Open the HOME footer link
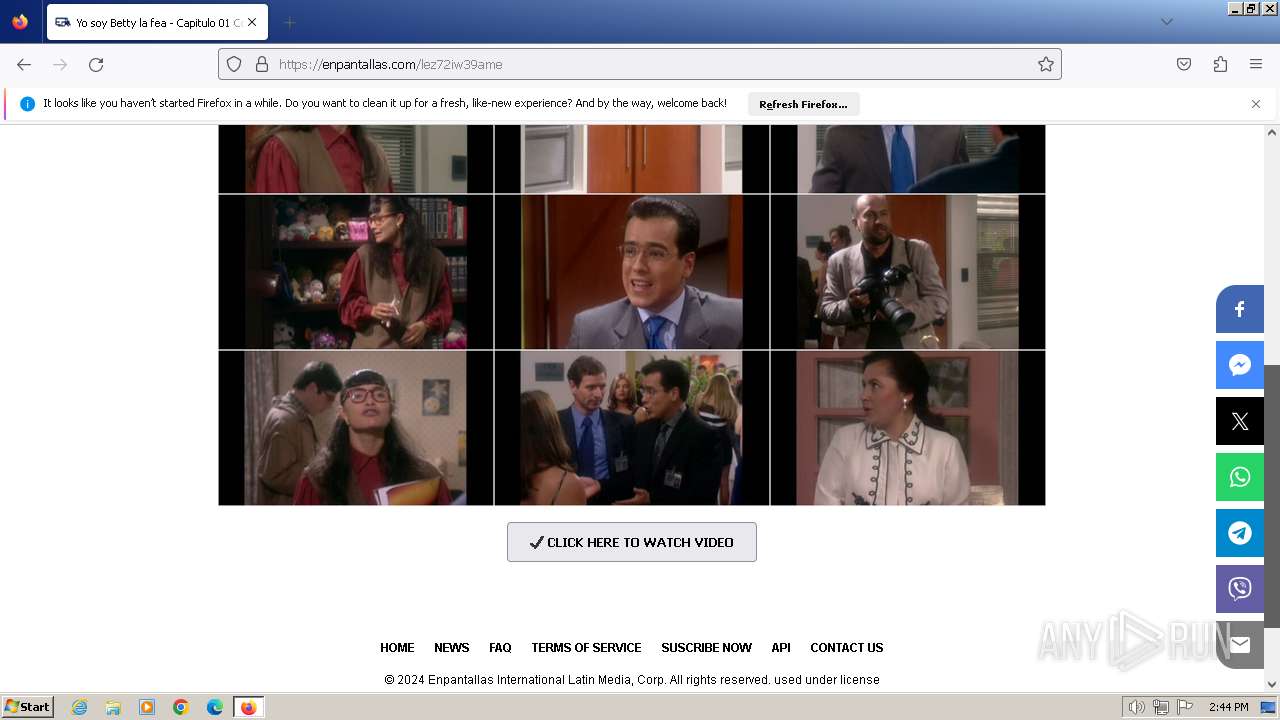The height and width of the screenshot is (720, 1280). click(x=397, y=648)
